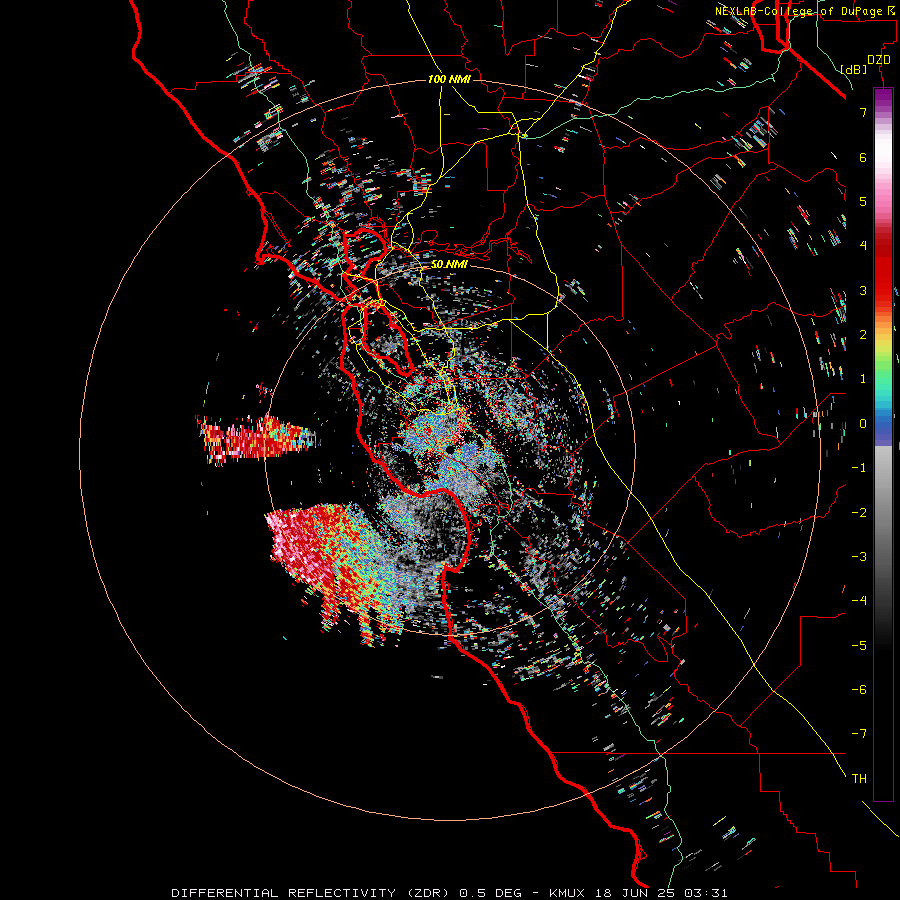The height and width of the screenshot is (900, 900).
Task: Click the "-3" value on the color scale
Action: pyautogui.click(x=859, y=557)
